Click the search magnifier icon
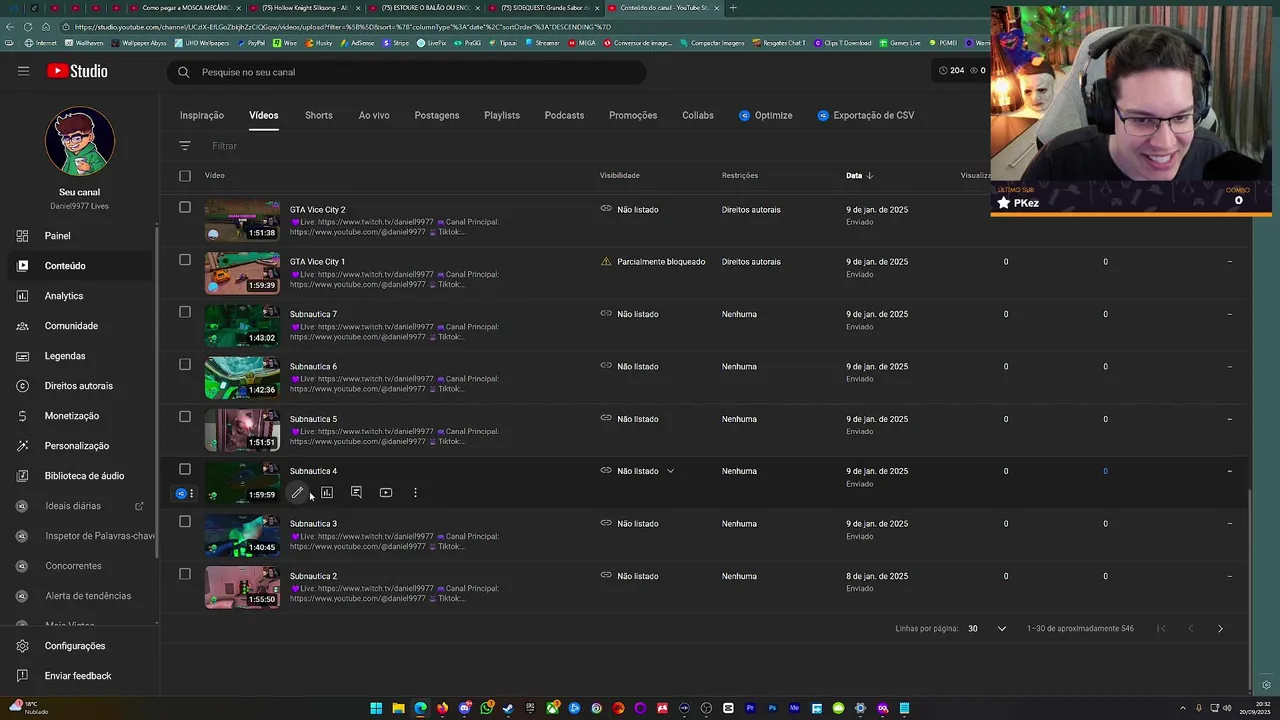Viewport: 1280px width, 720px height. [x=184, y=72]
